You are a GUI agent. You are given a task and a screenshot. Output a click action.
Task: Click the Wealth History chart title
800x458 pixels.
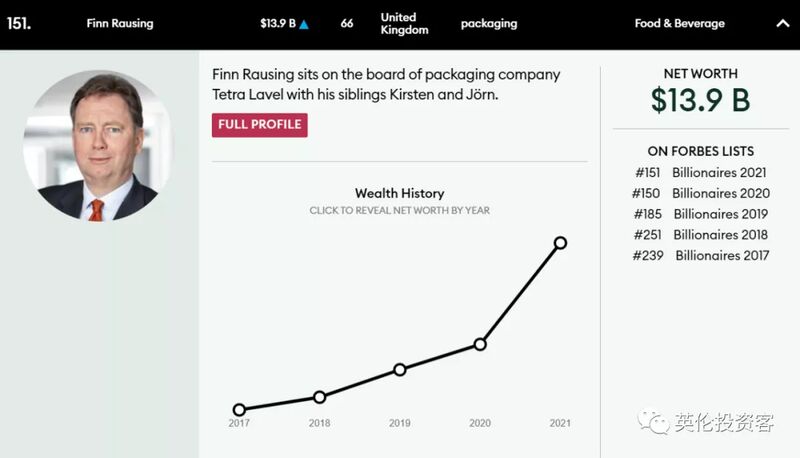click(x=399, y=193)
